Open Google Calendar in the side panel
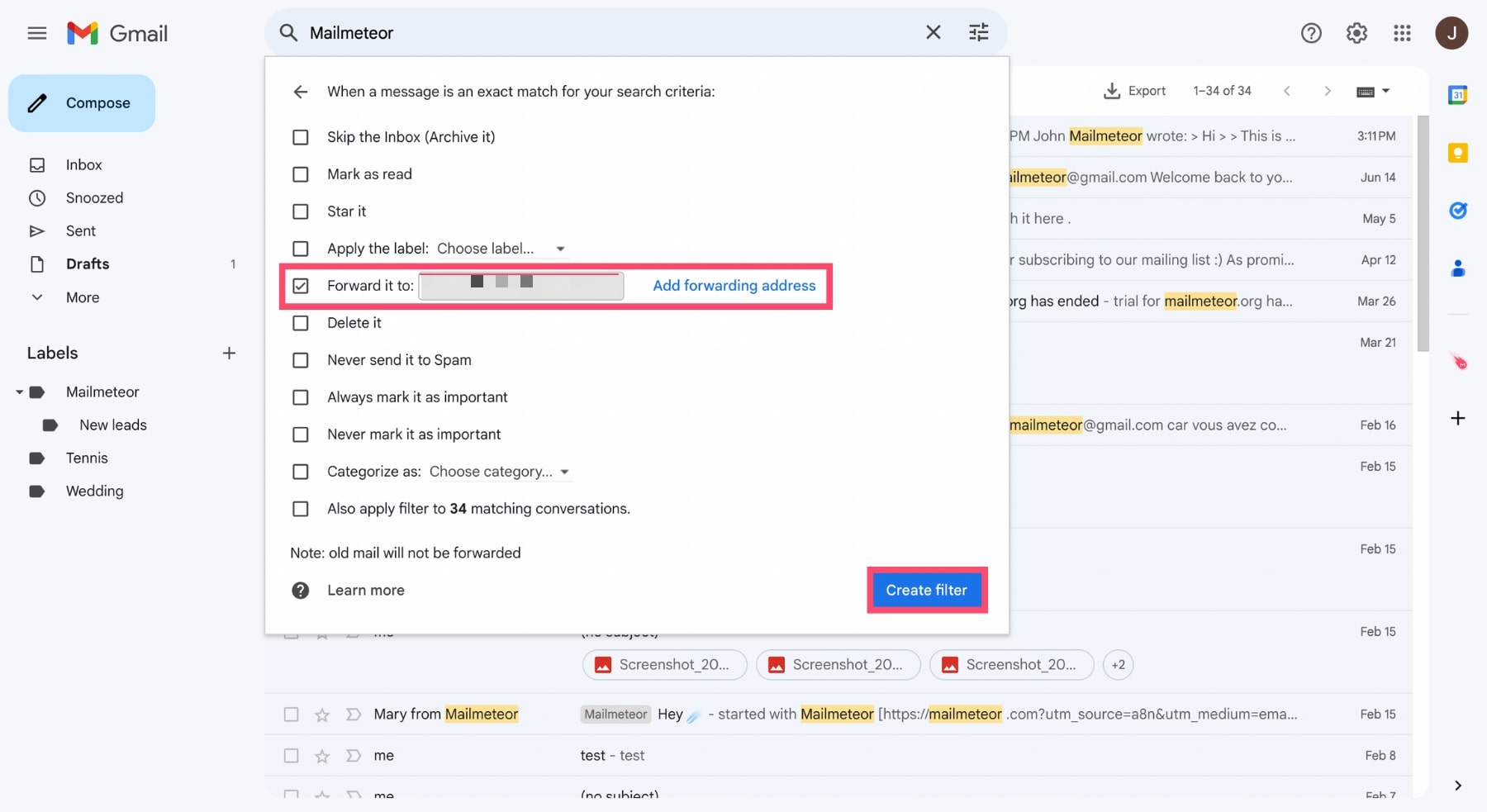The width and height of the screenshot is (1487, 812). [x=1459, y=94]
